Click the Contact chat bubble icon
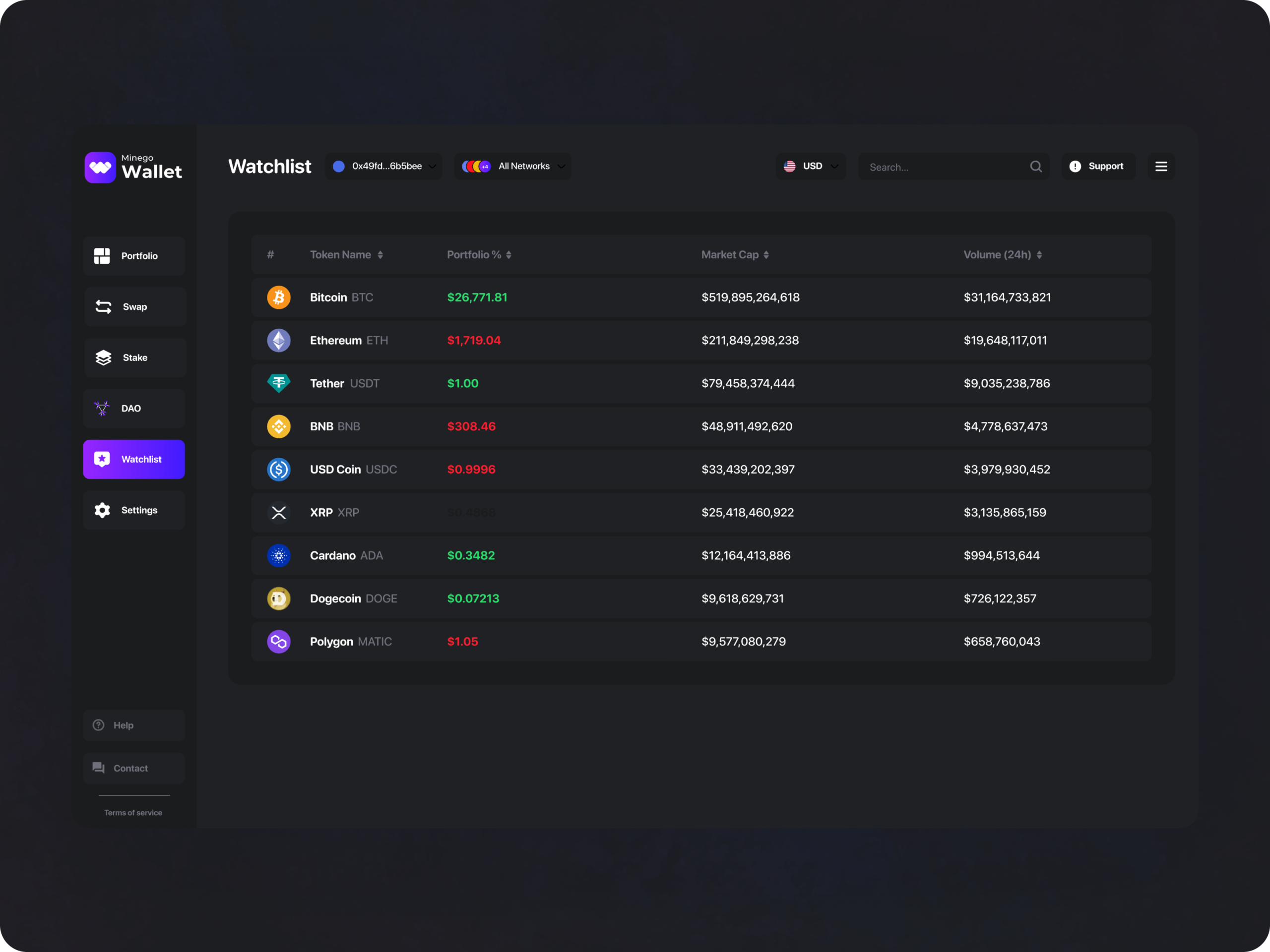 pos(99,769)
